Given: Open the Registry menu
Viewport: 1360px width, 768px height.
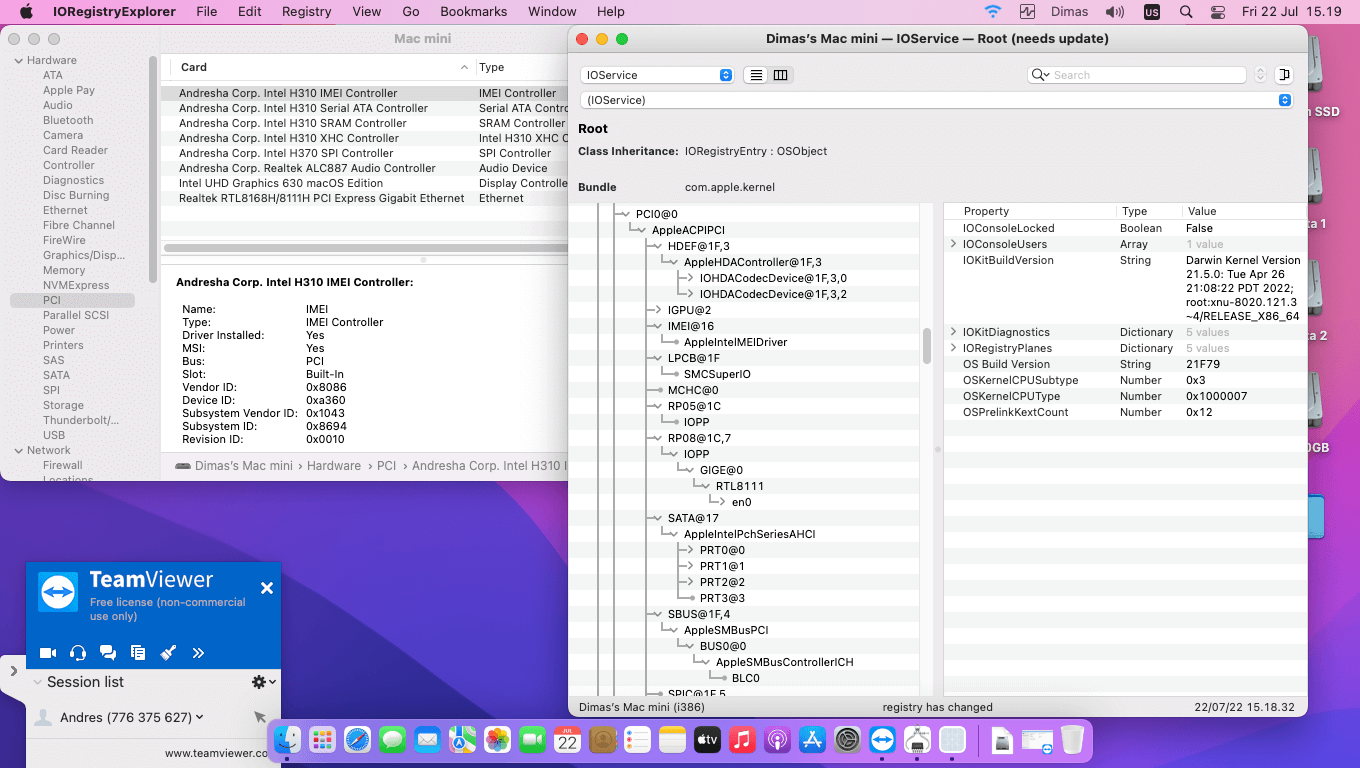Looking at the screenshot, I should (306, 12).
